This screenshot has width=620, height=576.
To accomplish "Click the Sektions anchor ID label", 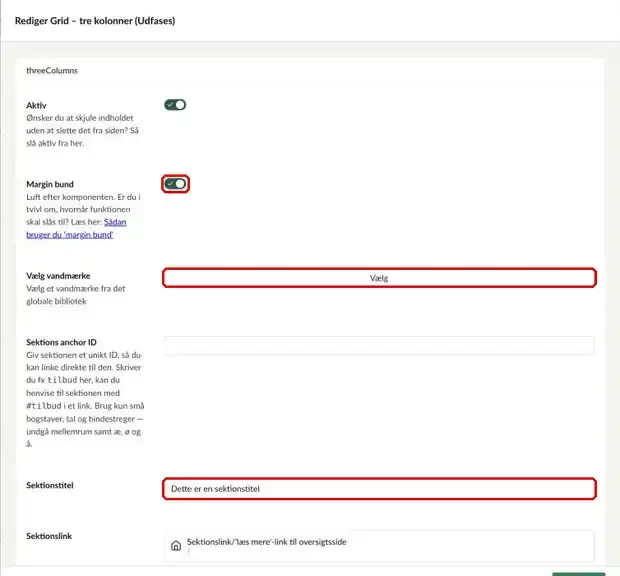I will point(61,342).
